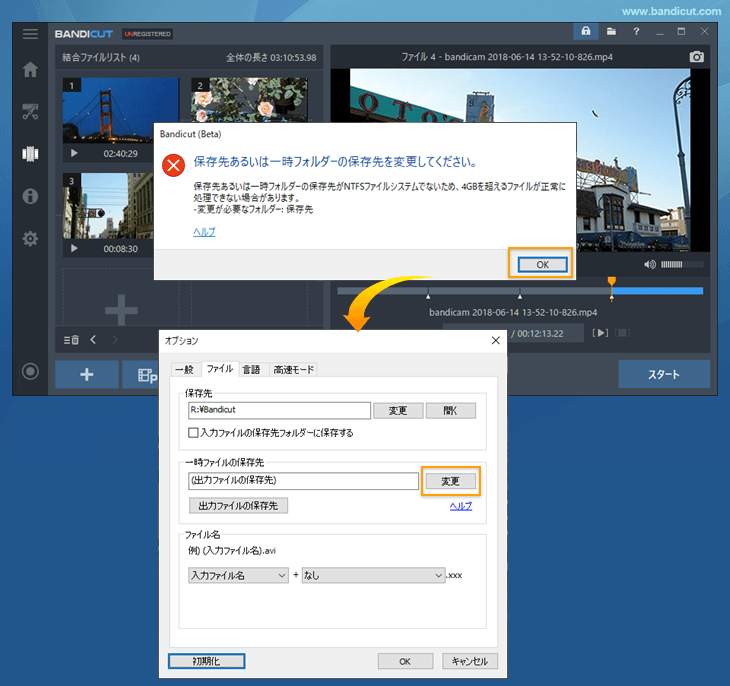Screen dimensions: 730x686
Task: Select the Join mode icon in sidebar
Action: 30,154
